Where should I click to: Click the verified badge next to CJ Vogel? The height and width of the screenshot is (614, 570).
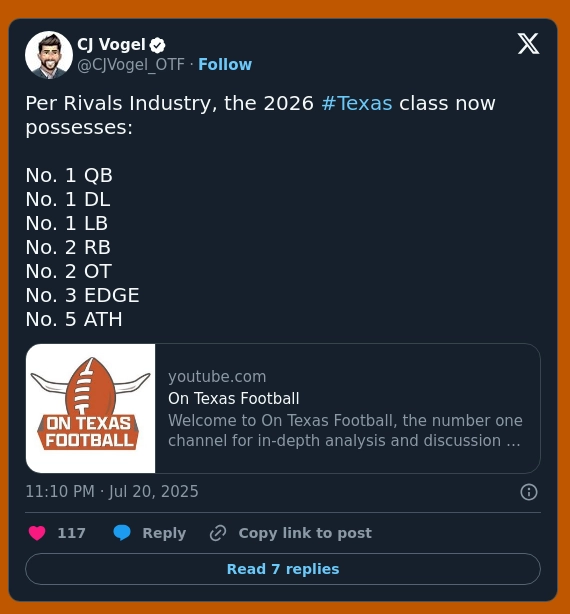pyautogui.click(x=157, y=45)
